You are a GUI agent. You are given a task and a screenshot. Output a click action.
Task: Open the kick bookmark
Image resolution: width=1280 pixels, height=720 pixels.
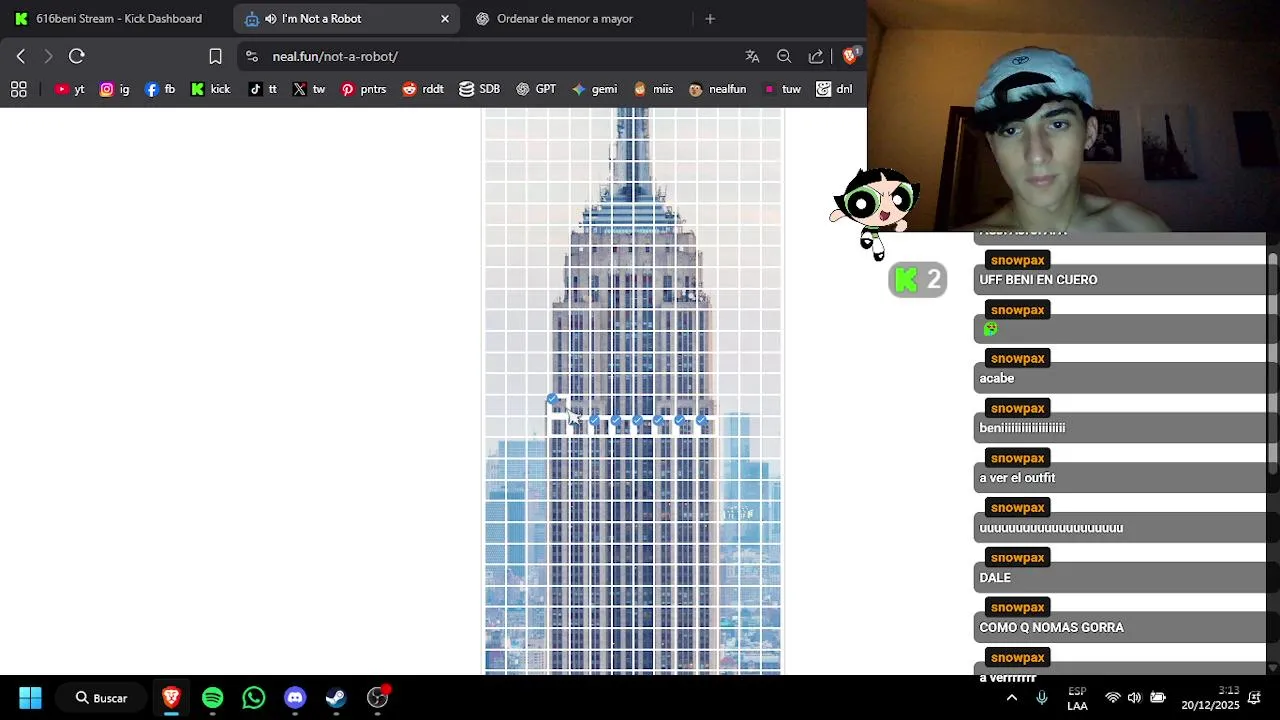(x=210, y=89)
